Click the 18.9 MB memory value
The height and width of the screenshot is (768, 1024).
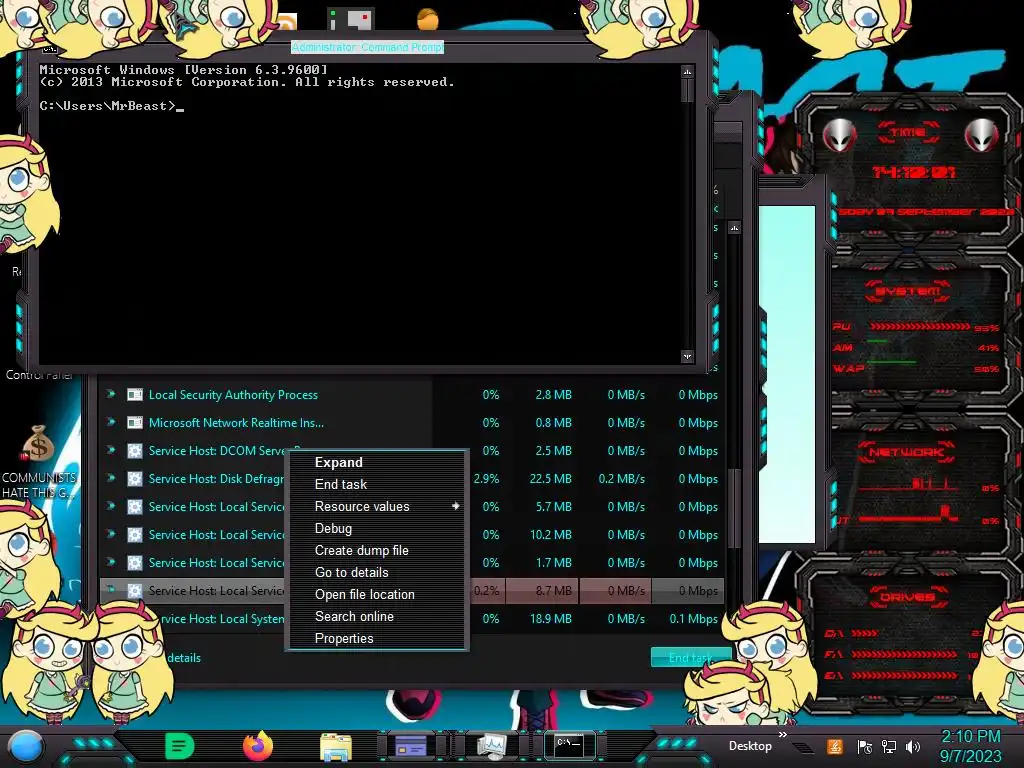click(551, 618)
